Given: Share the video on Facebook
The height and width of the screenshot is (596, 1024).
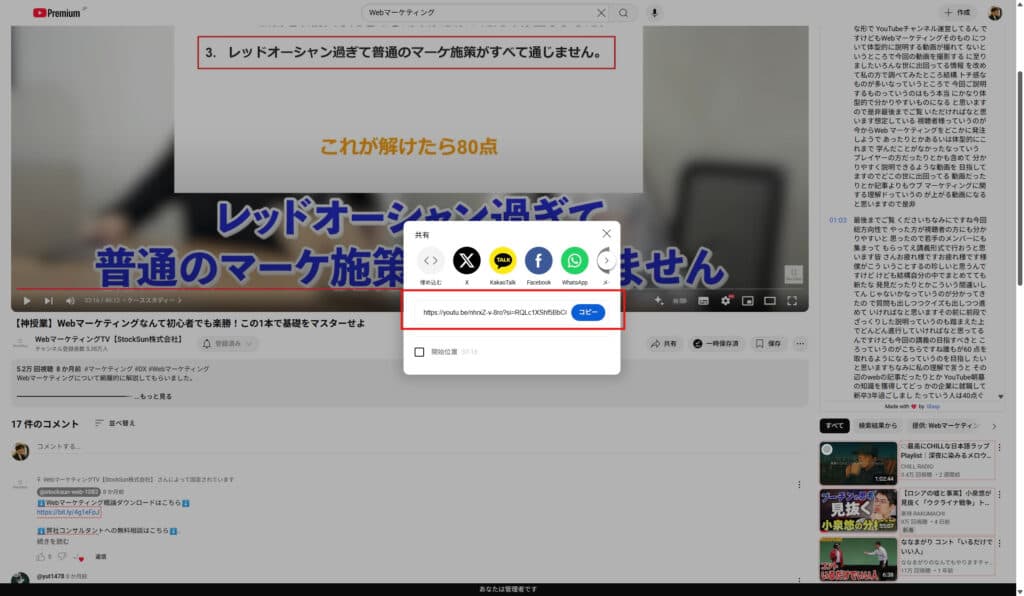Looking at the screenshot, I should click(x=539, y=260).
